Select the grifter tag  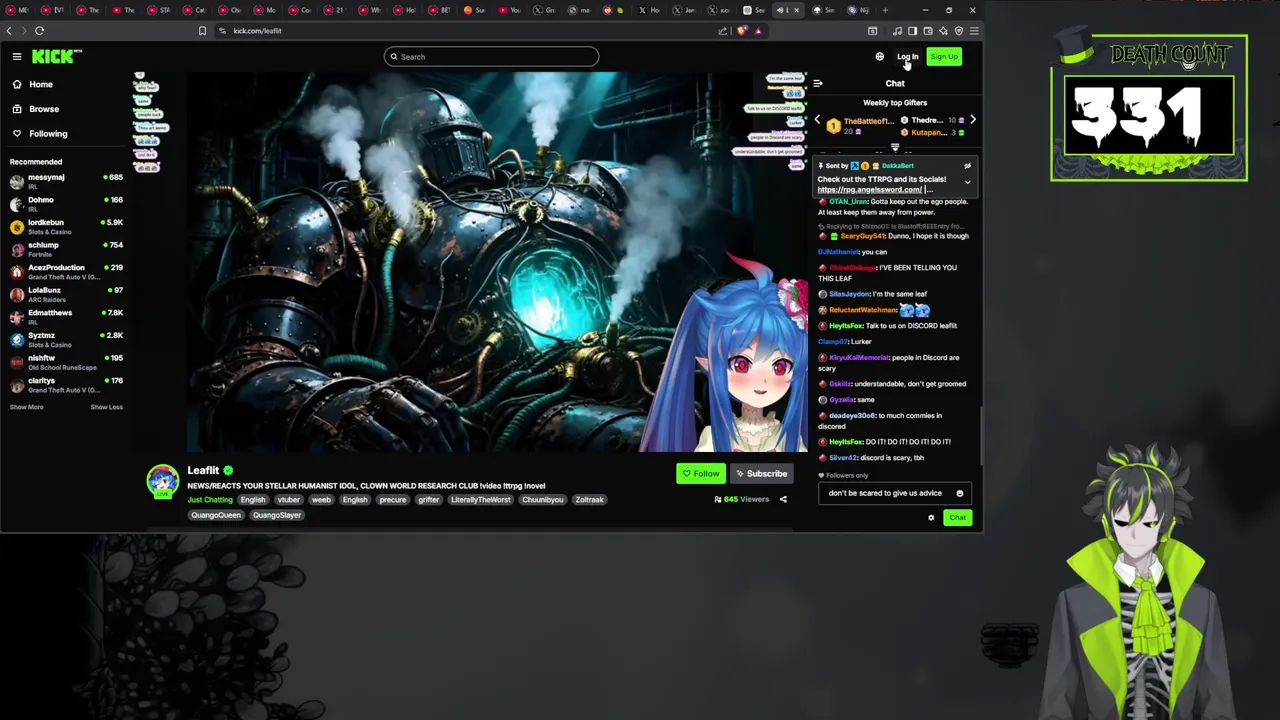[429, 500]
